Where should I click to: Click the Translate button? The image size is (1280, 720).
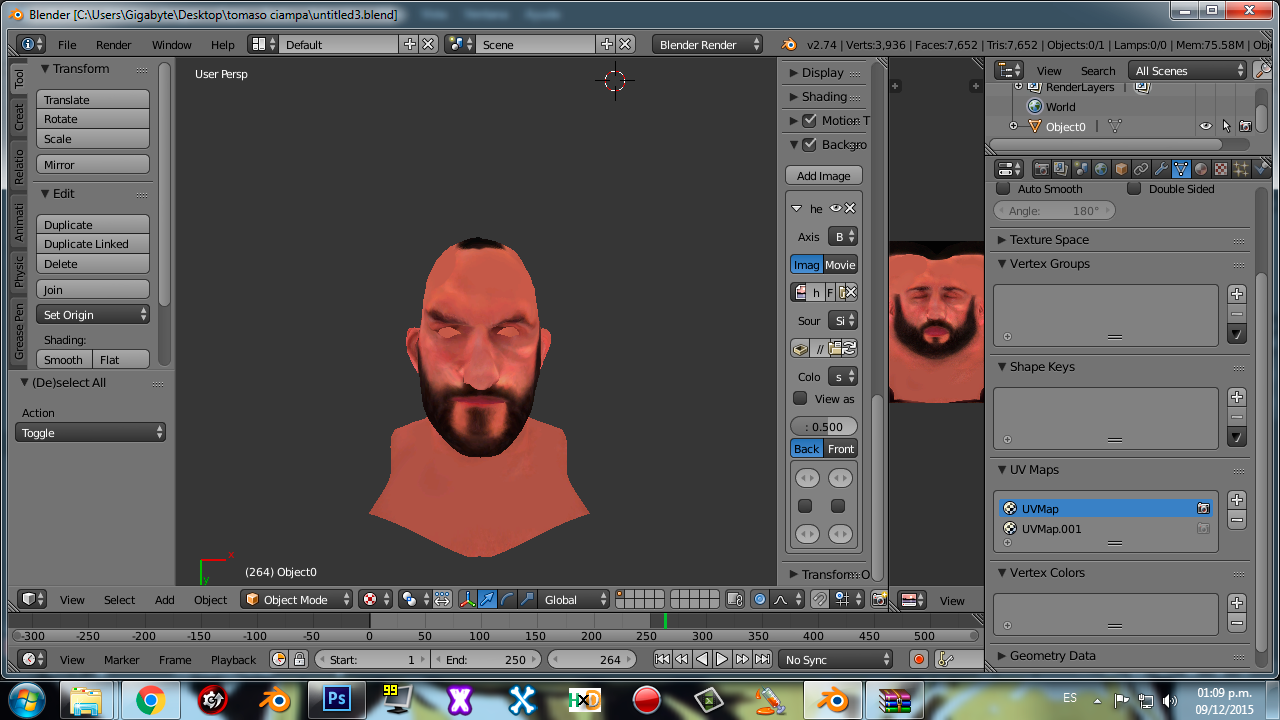(x=93, y=99)
